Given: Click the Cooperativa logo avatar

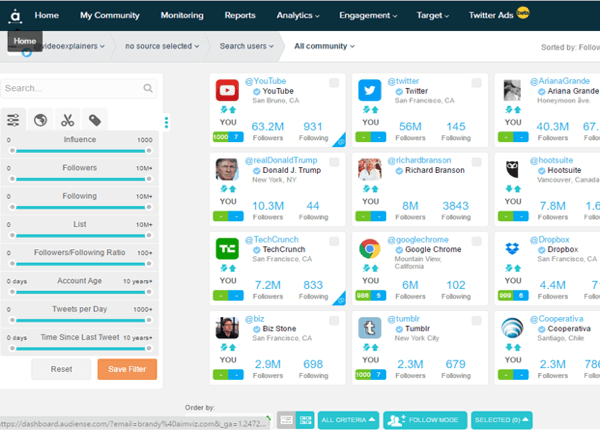Looking at the screenshot, I should click(512, 328).
